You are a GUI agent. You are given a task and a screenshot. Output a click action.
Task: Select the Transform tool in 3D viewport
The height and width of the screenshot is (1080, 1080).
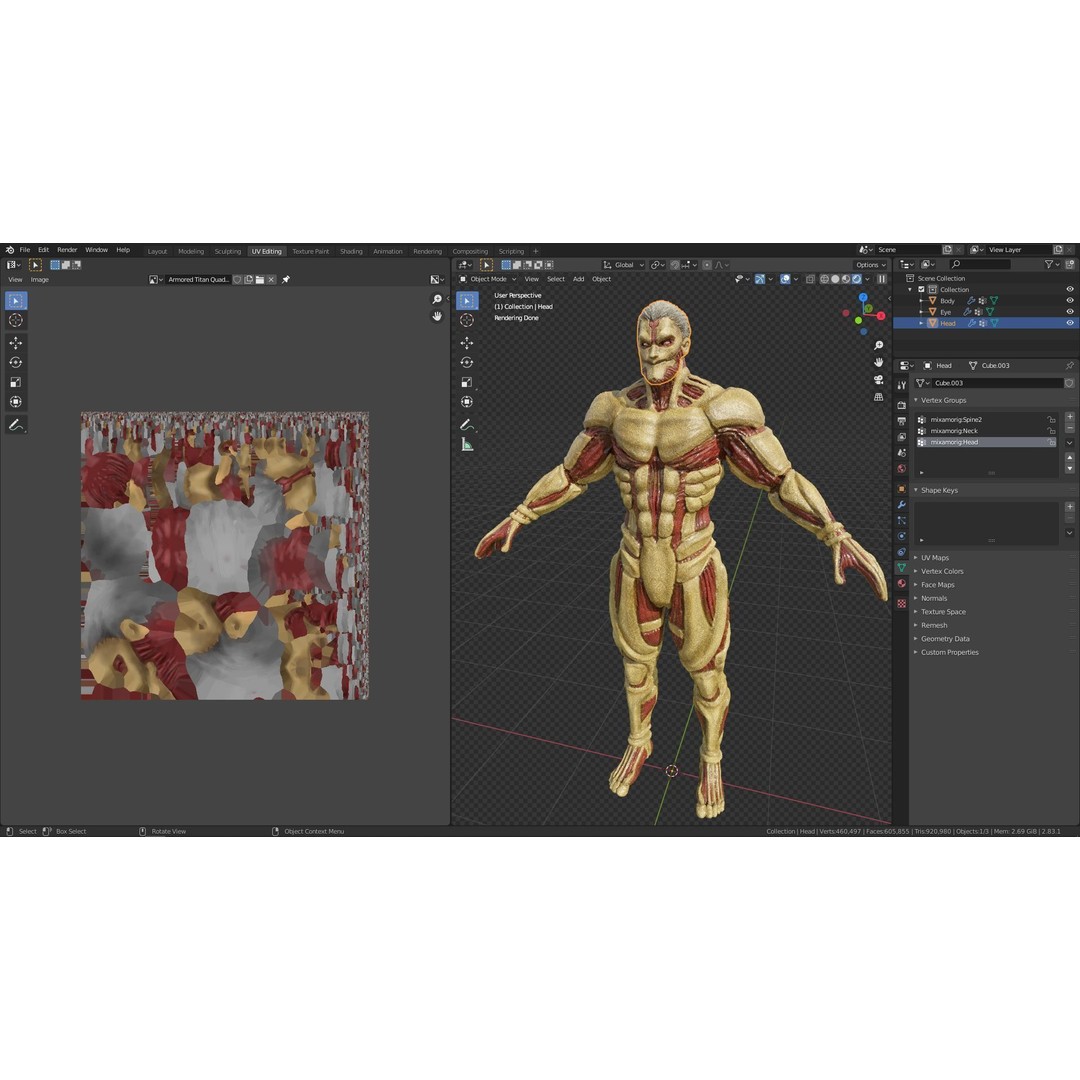467,402
